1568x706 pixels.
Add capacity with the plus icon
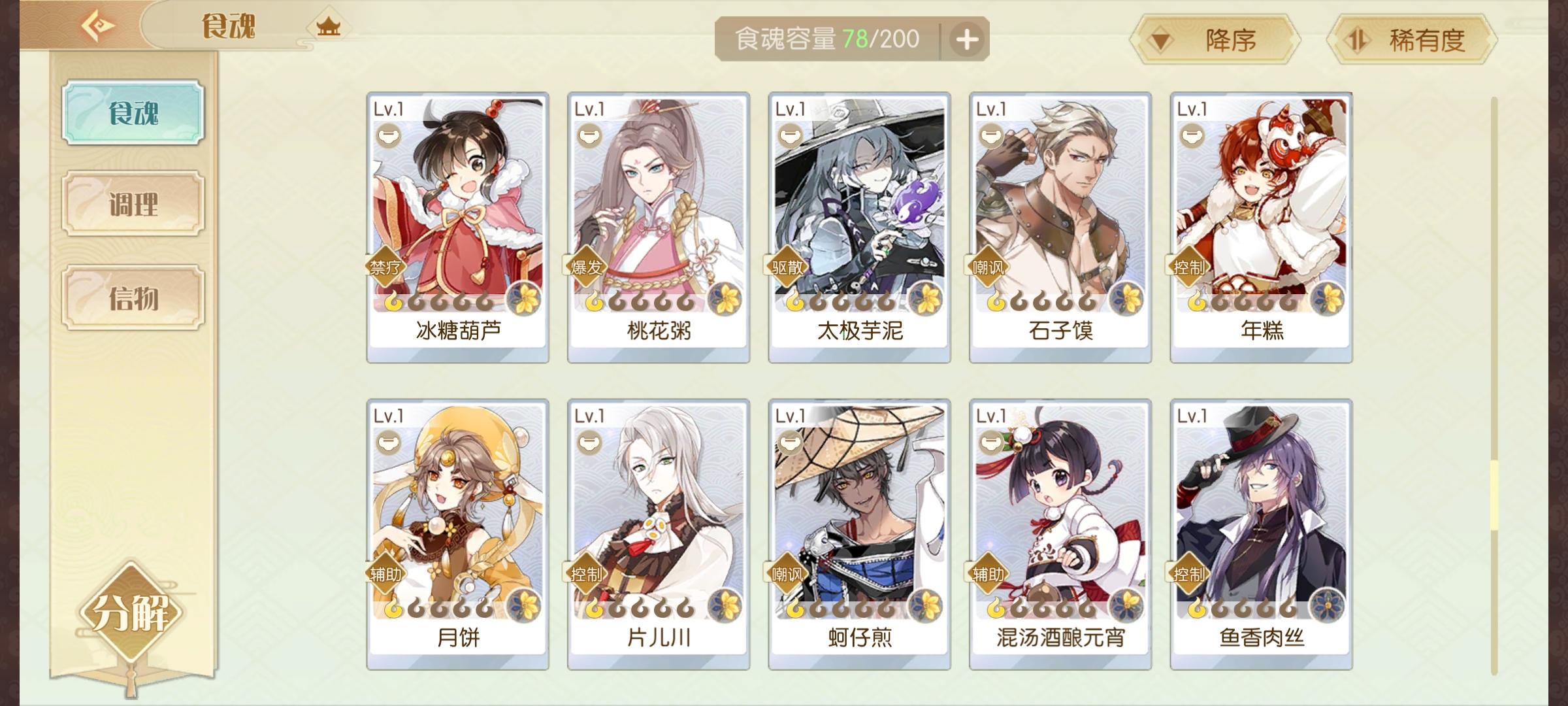tap(967, 40)
